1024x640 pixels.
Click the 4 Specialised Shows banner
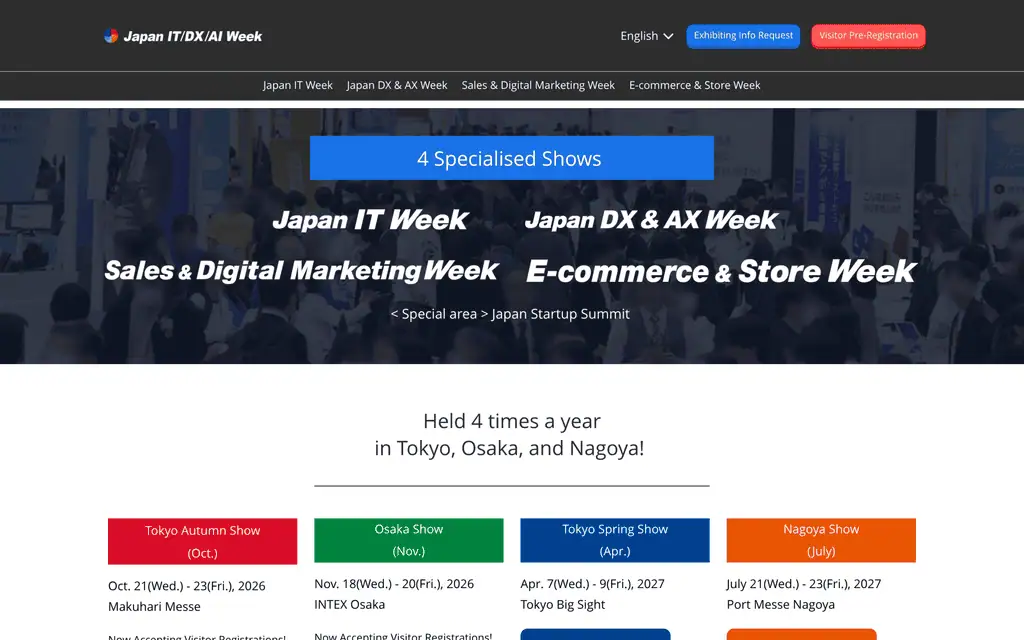point(511,158)
